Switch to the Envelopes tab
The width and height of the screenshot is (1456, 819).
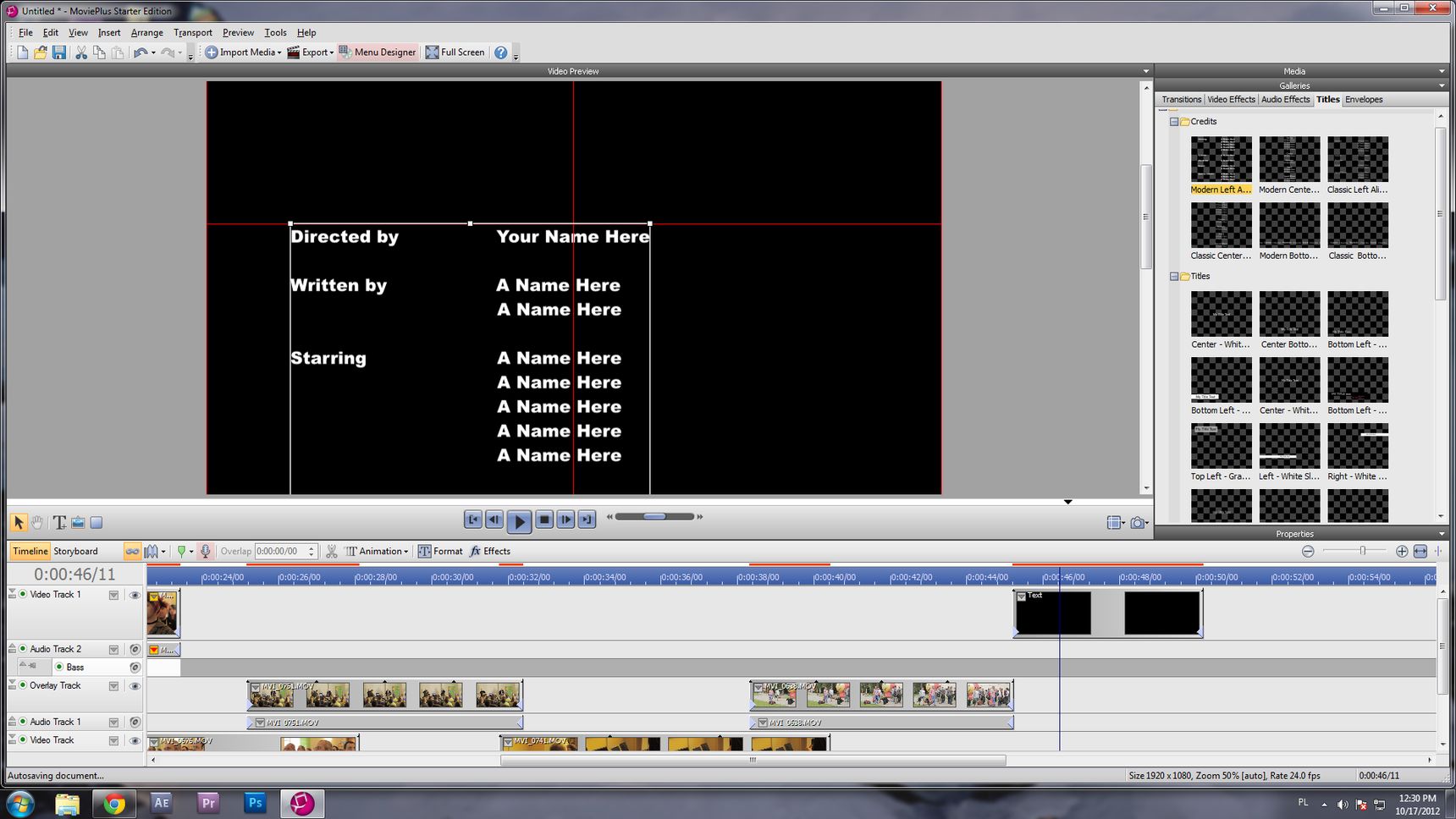[1364, 99]
